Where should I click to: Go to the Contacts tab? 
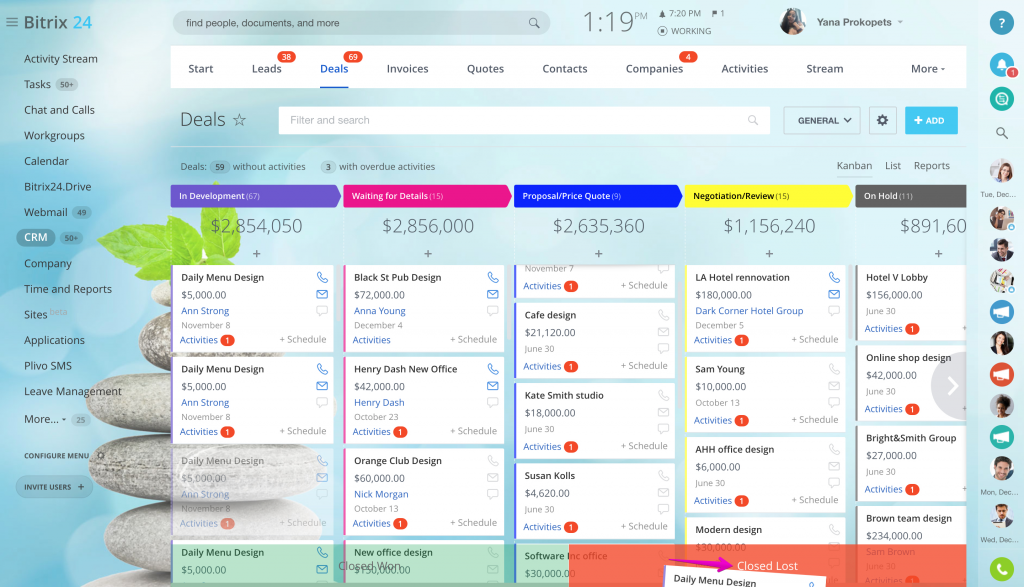tap(565, 69)
